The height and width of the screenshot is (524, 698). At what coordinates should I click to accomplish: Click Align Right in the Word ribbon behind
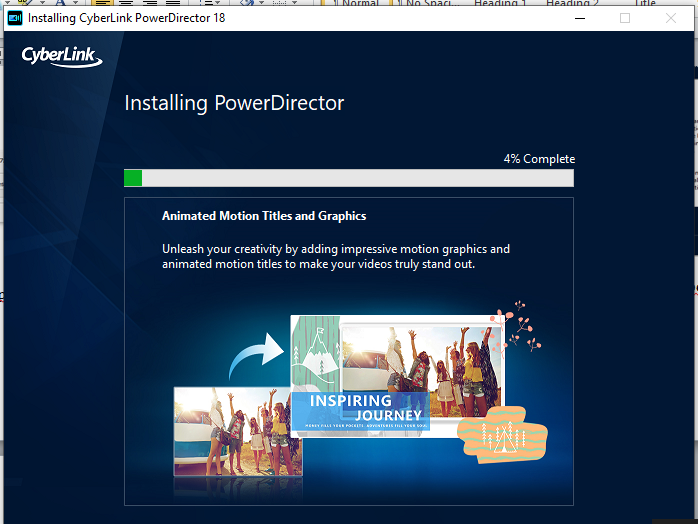[150, 3]
